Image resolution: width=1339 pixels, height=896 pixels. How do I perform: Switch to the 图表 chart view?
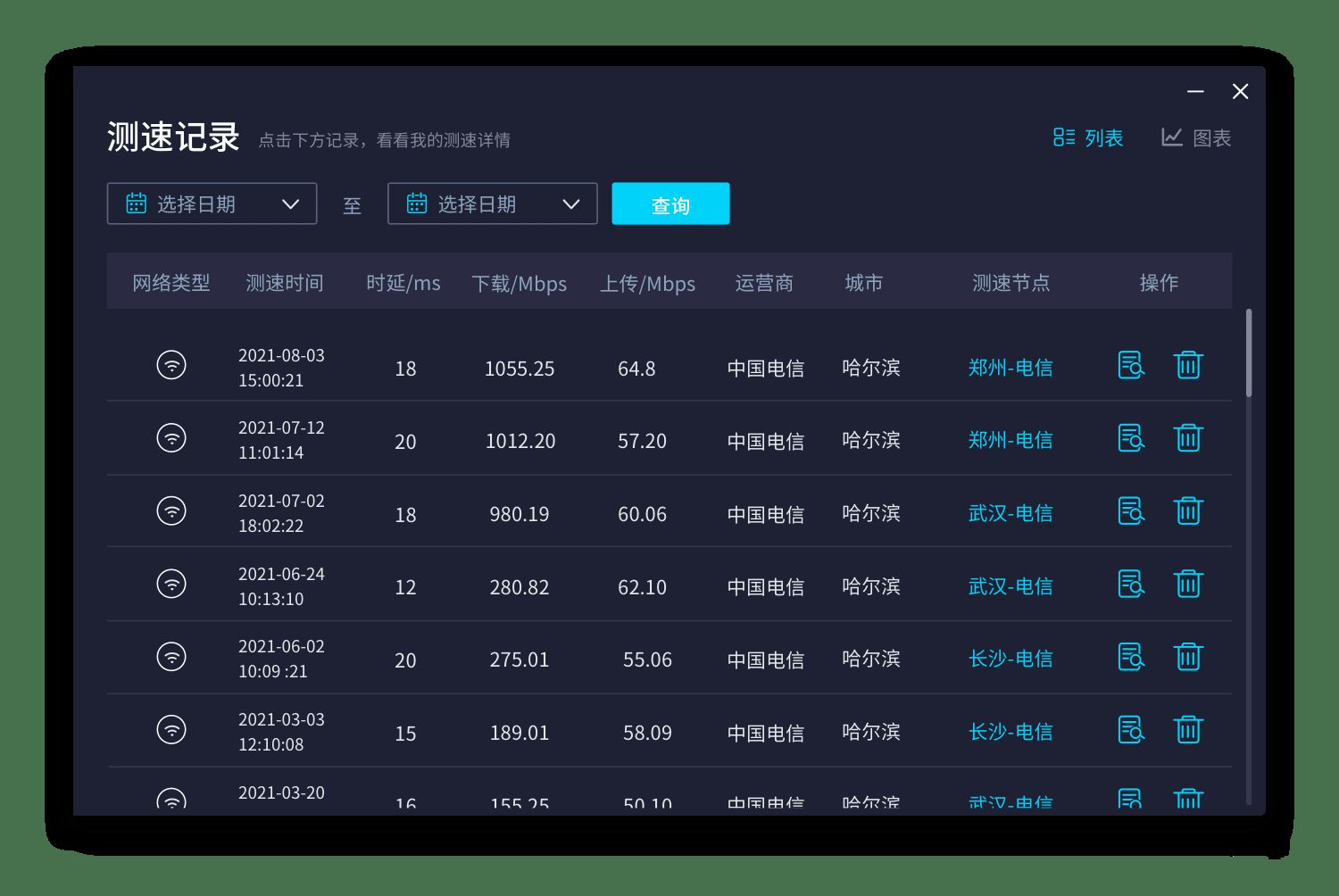tap(1196, 137)
